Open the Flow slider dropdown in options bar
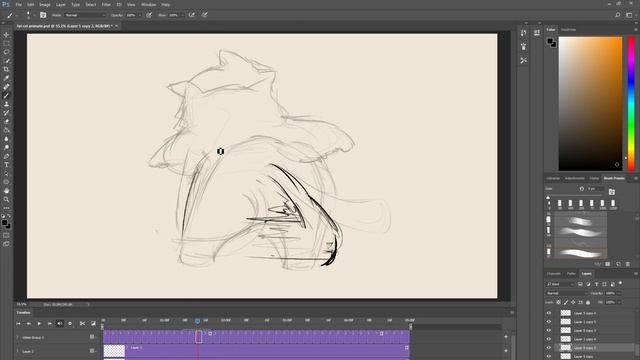This screenshot has height=360, width=640. (182, 15)
